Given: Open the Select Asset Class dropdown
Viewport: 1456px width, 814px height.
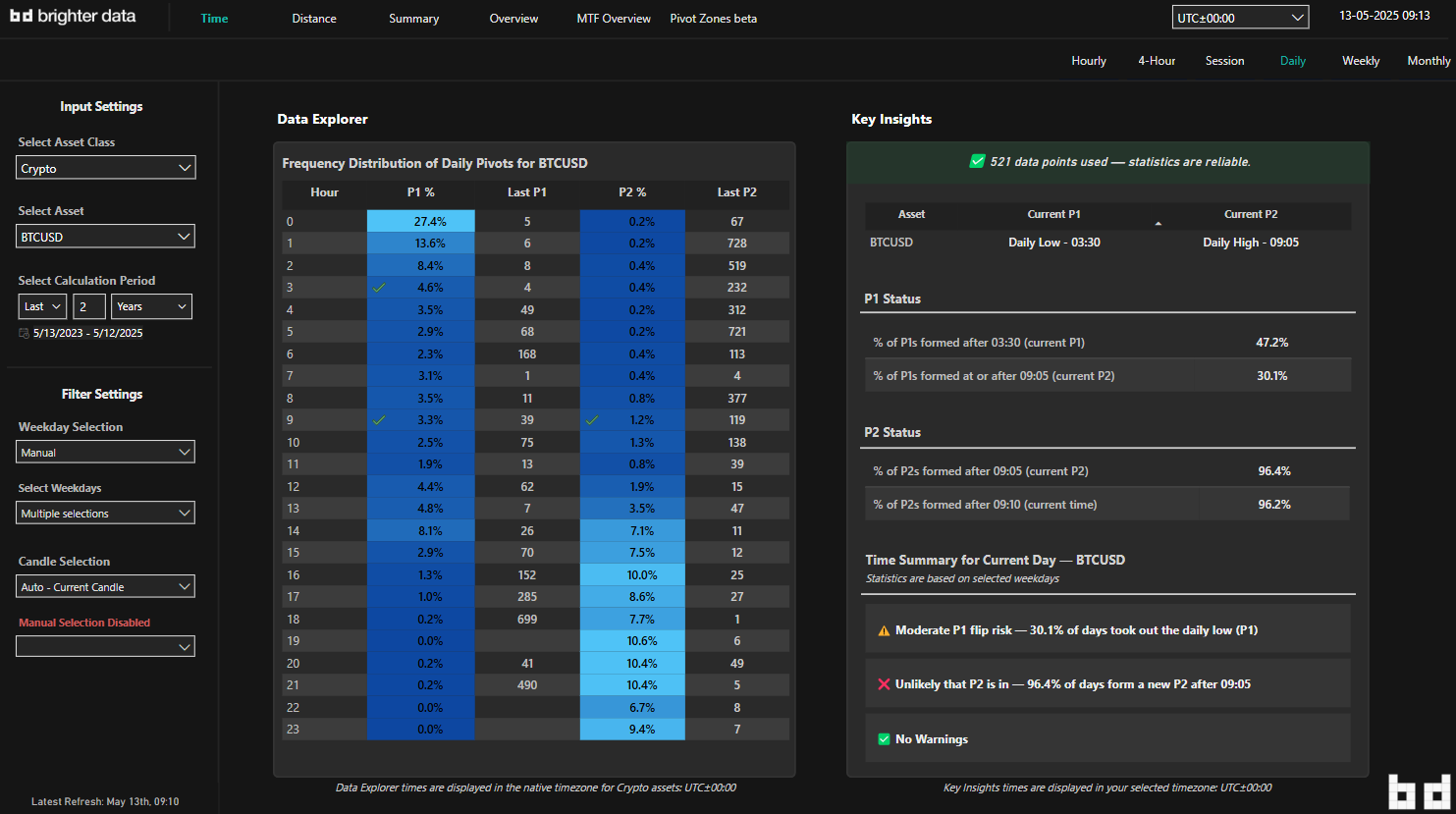Looking at the screenshot, I should (106, 168).
